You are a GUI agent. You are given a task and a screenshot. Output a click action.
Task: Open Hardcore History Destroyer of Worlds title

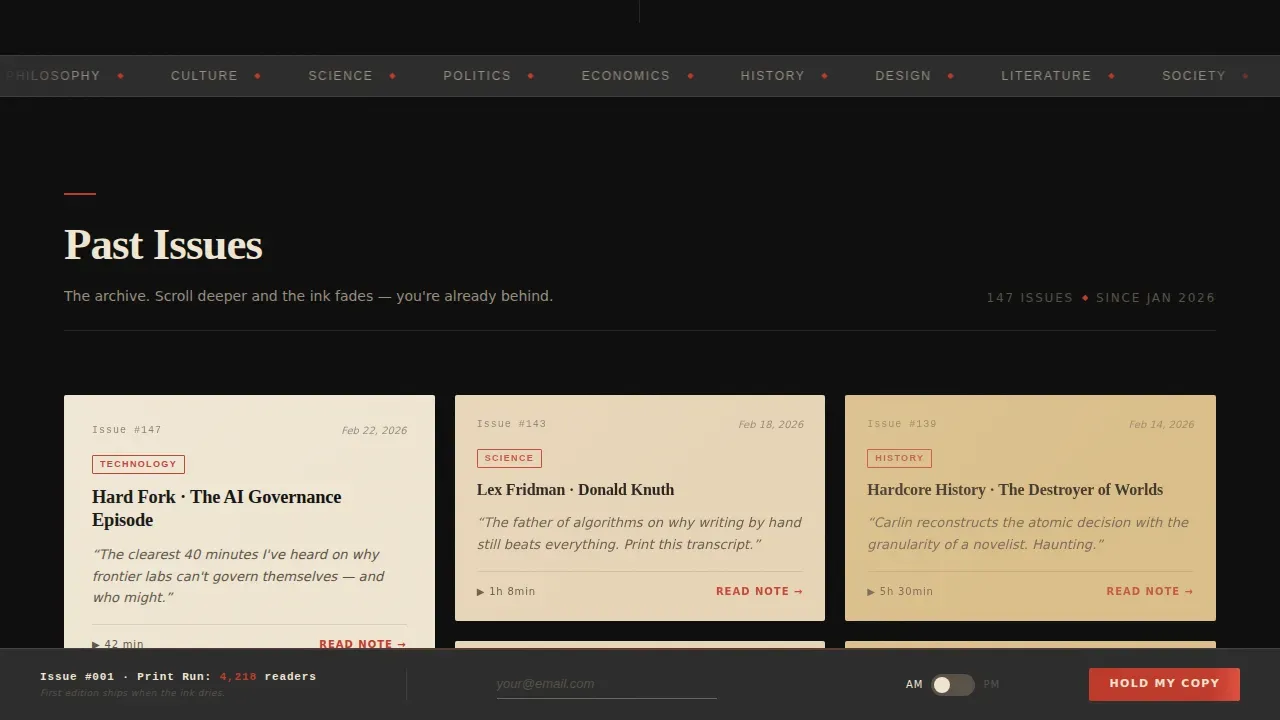(x=1015, y=490)
